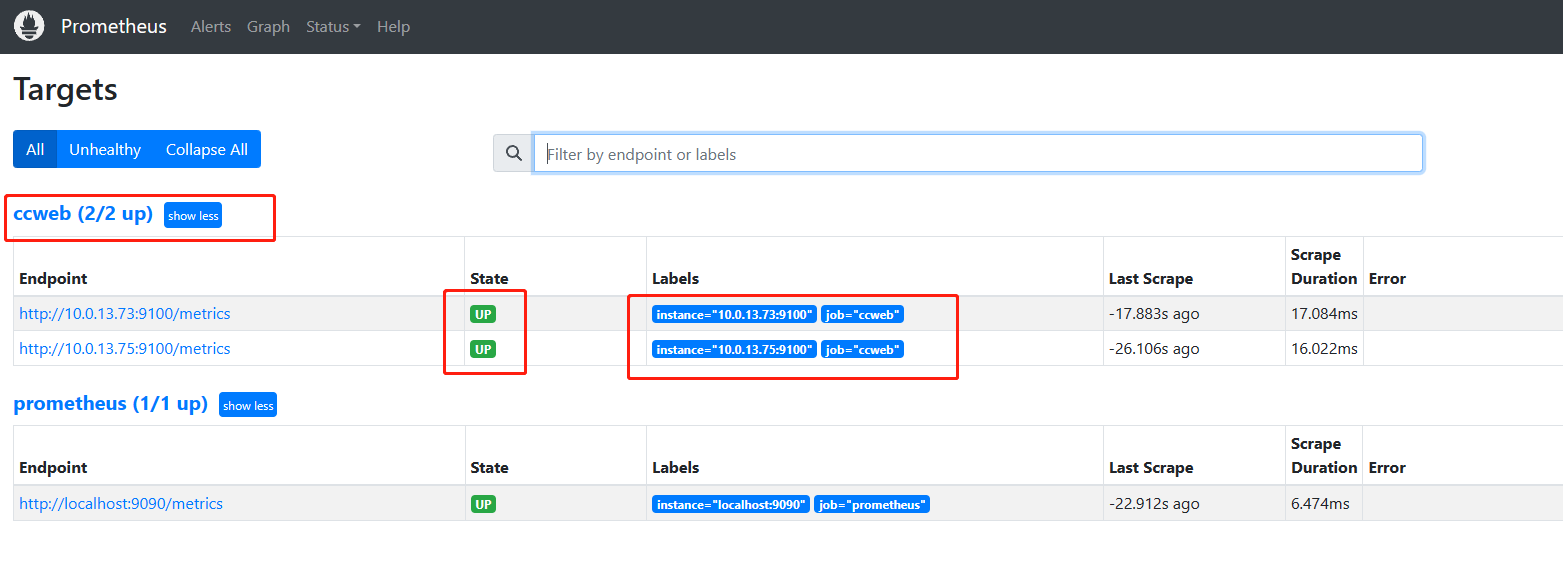Go to the Graph page

[x=268, y=27]
